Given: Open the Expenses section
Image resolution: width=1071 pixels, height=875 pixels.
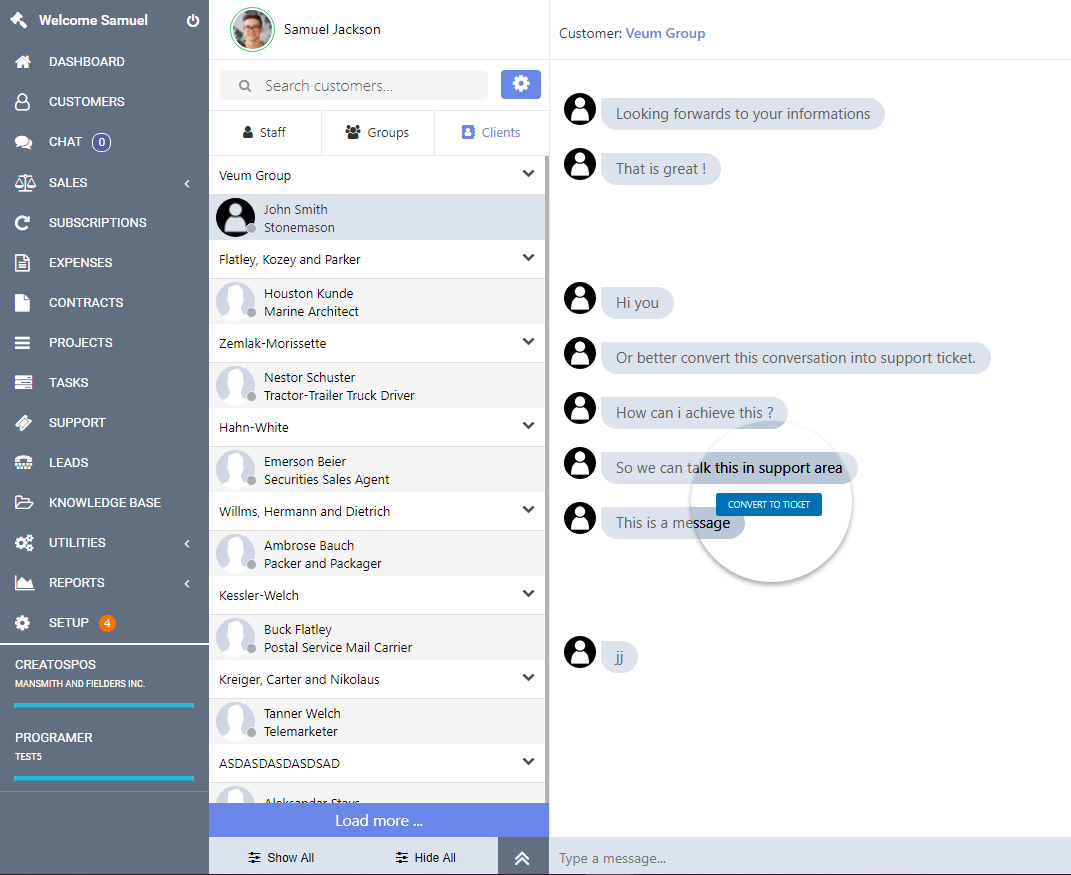Looking at the screenshot, I should (80, 262).
